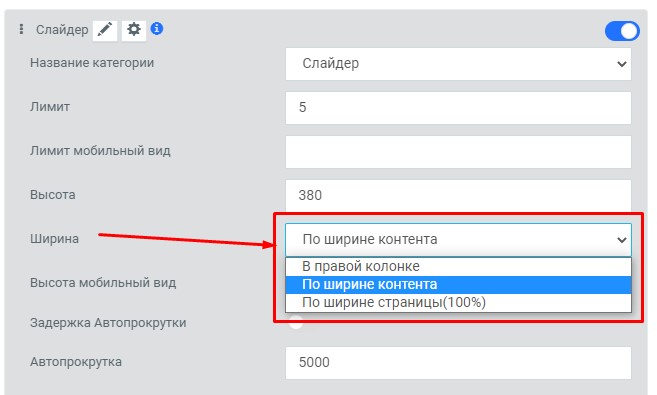Toggle the Слайдер module switch off
This screenshot has width=657, height=395.
(622, 31)
